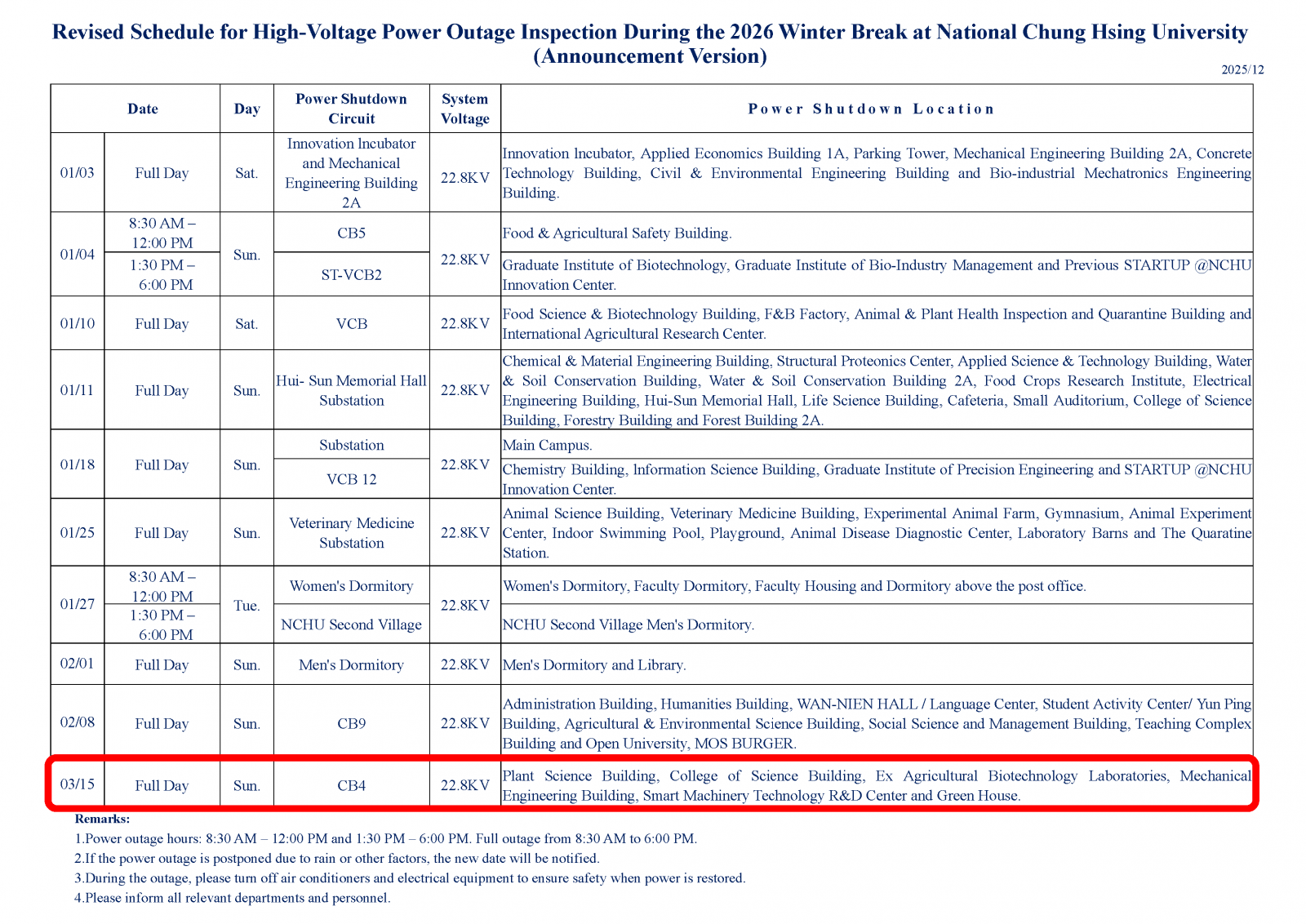Image resolution: width=1306 pixels, height=924 pixels.
Task: Click the CB9 circuit cell
Action: point(351,724)
